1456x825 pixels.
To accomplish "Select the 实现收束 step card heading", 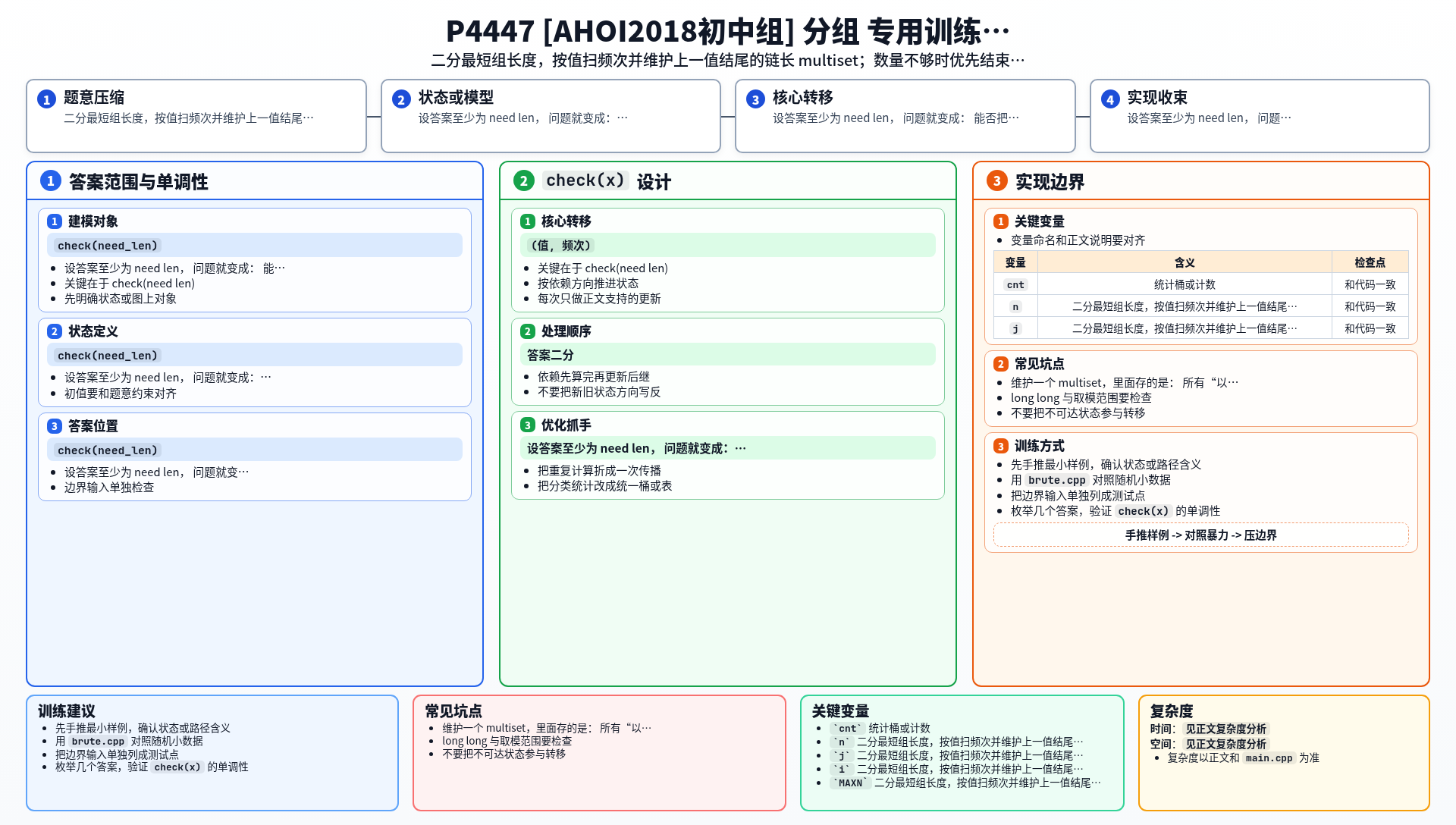I will (1157, 97).
